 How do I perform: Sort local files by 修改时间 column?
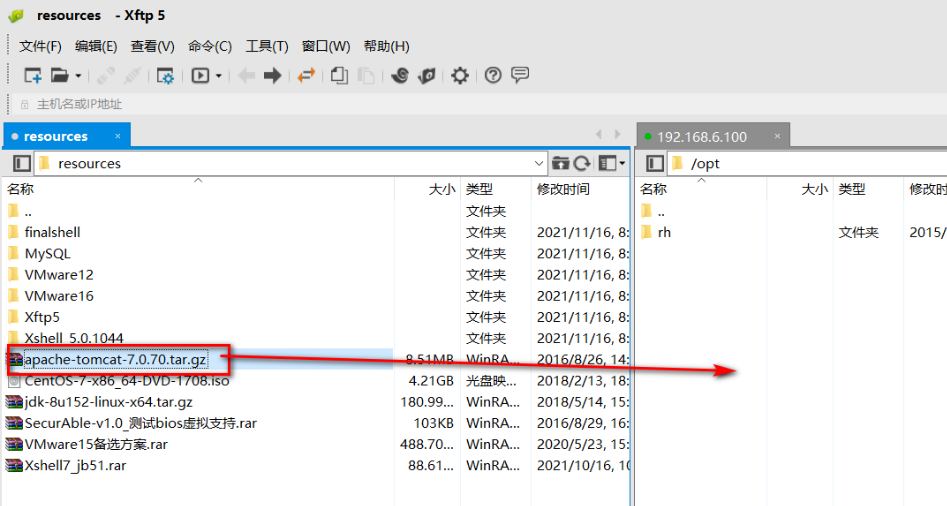click(x=563, y=189)
